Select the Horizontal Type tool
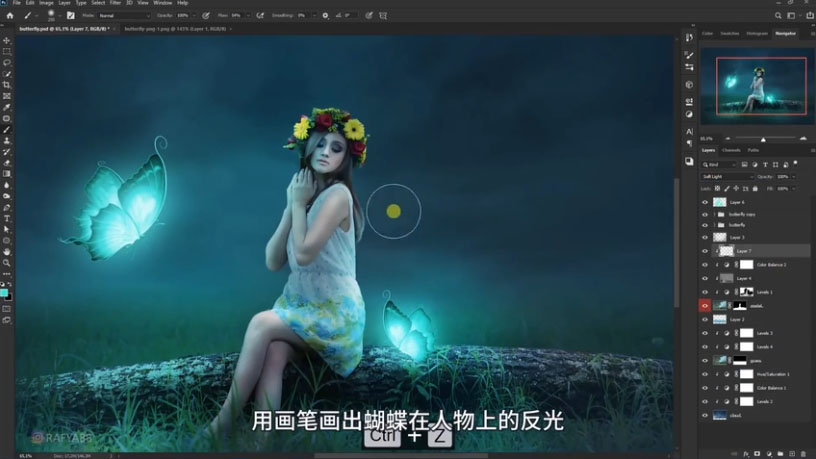 pos(7,219)
